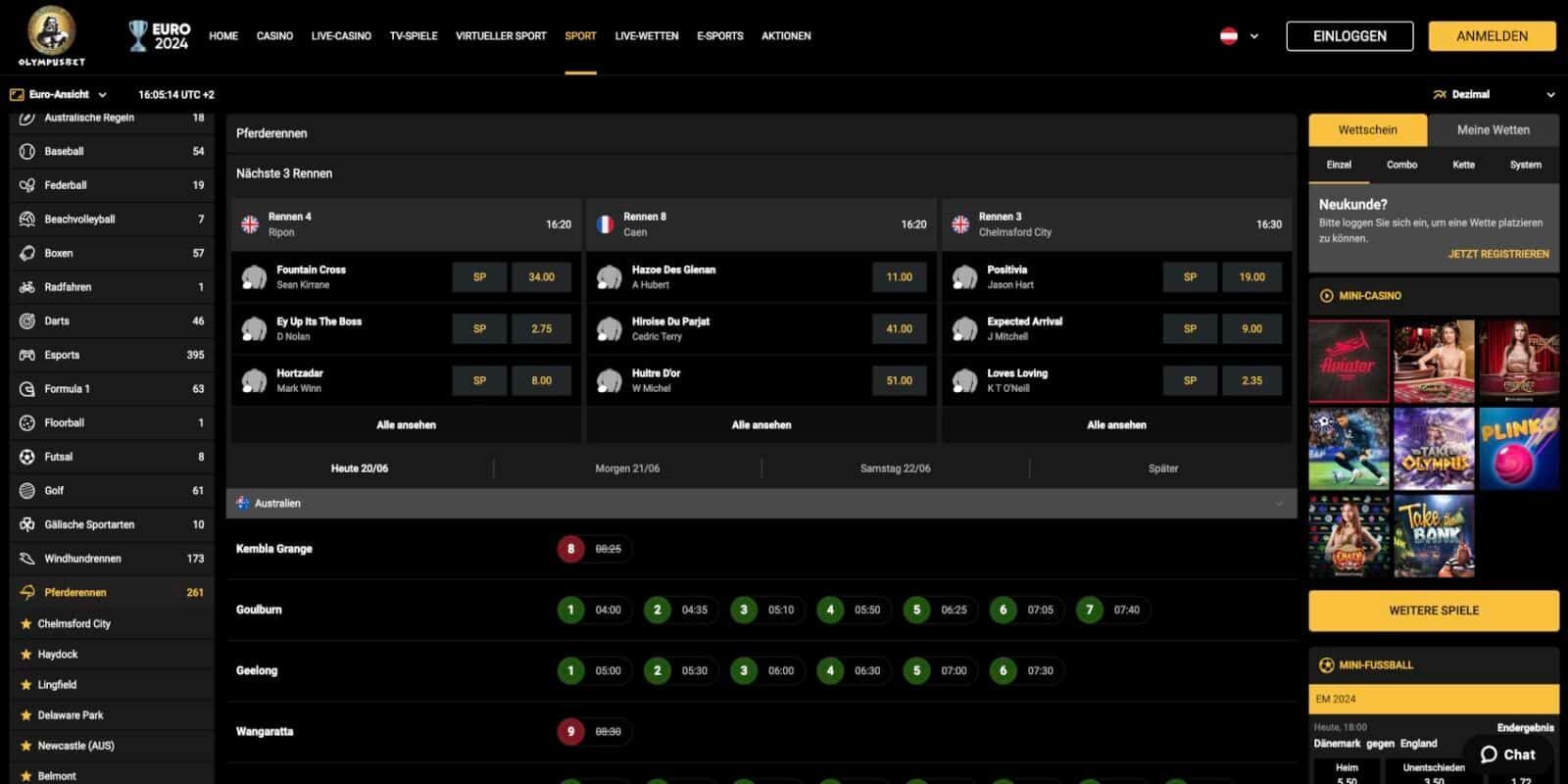Toggle the Lingfield favorite star

pos(26,684)
